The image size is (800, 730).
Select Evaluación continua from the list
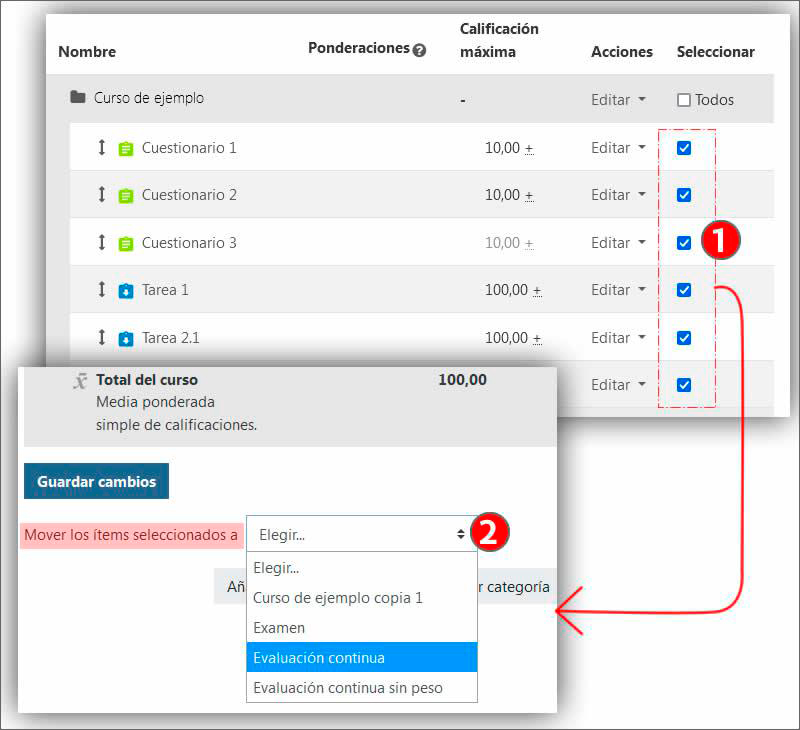(x=361, y=657)
